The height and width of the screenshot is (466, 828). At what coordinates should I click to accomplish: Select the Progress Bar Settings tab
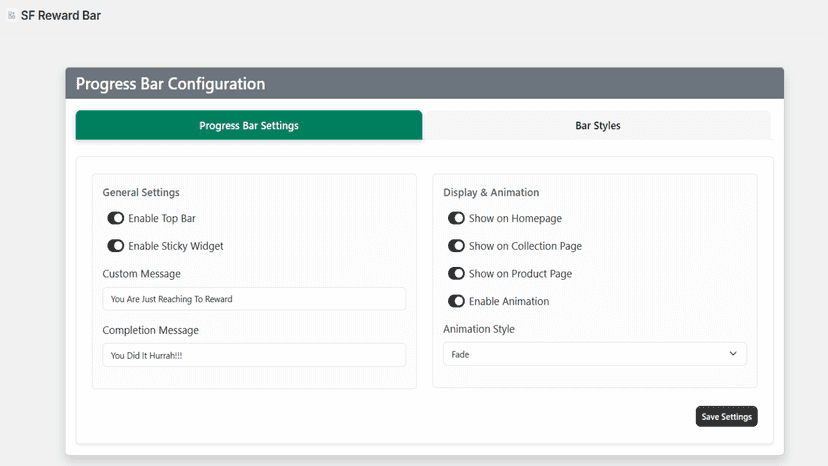point(249,125)
